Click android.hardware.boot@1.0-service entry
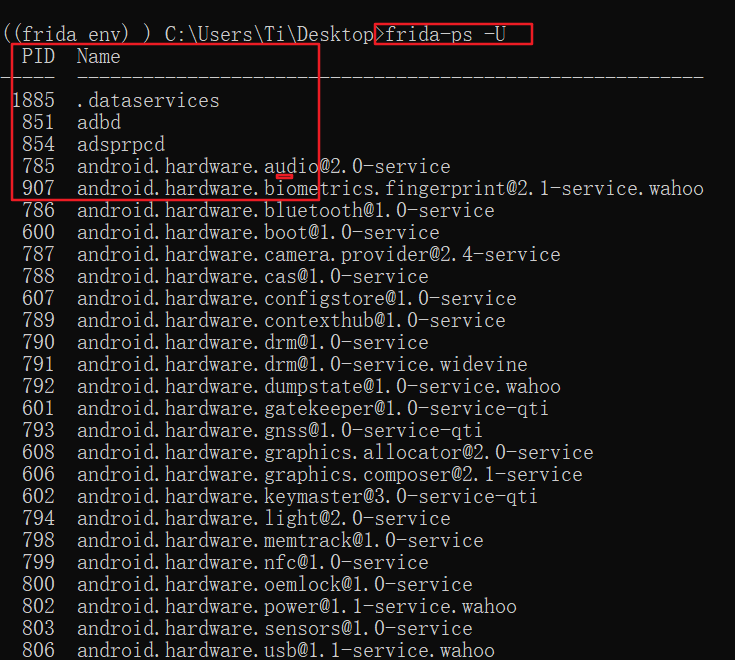 [x=258, y=232]
